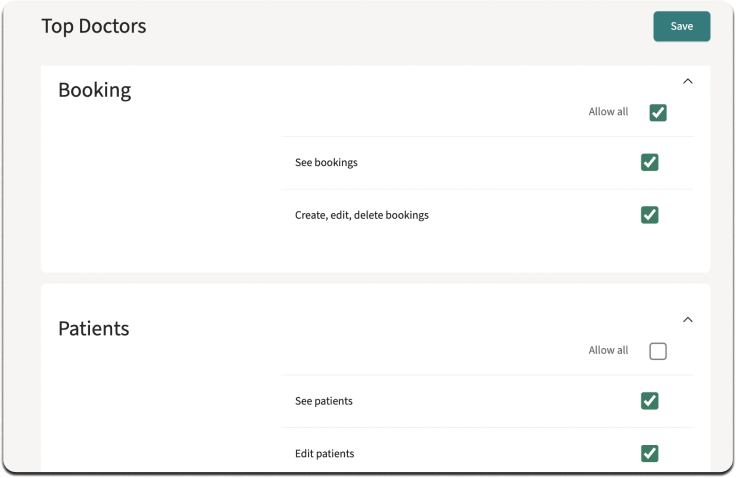
Task: Click the Create, edit, delete bookings label
Action: pyautogui.click(x=362, y=215)
